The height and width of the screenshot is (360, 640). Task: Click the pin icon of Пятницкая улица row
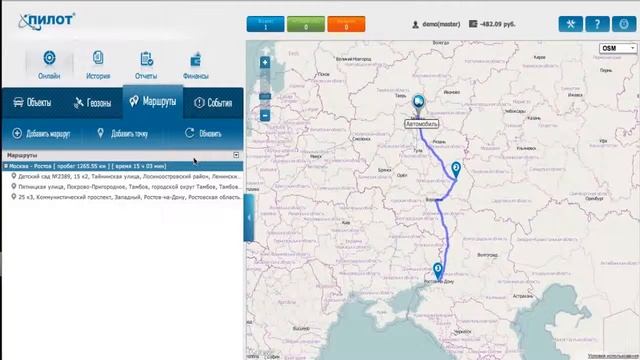click(14, 186)
